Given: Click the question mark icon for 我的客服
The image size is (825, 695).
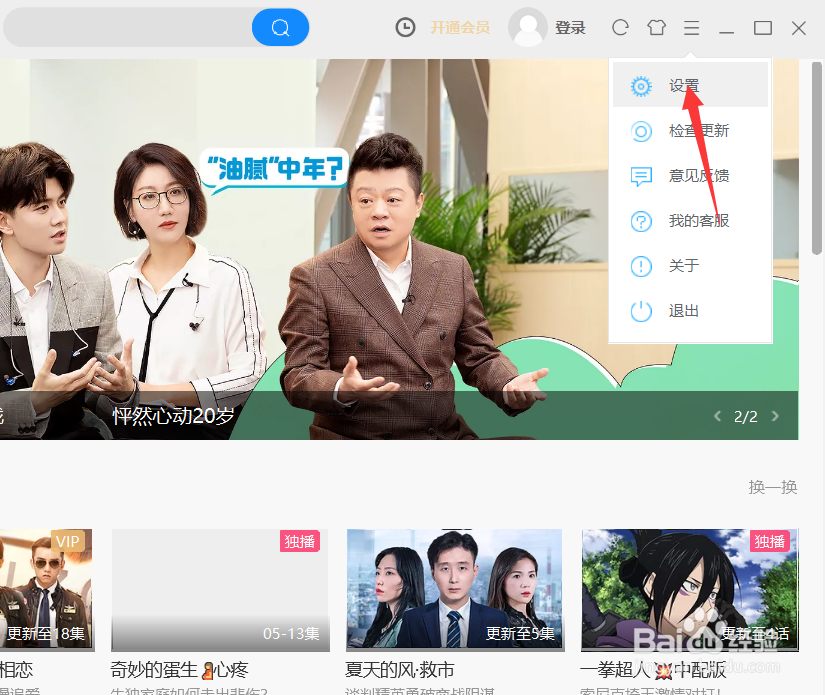Looking at the screenshot, I should (641, 221).
